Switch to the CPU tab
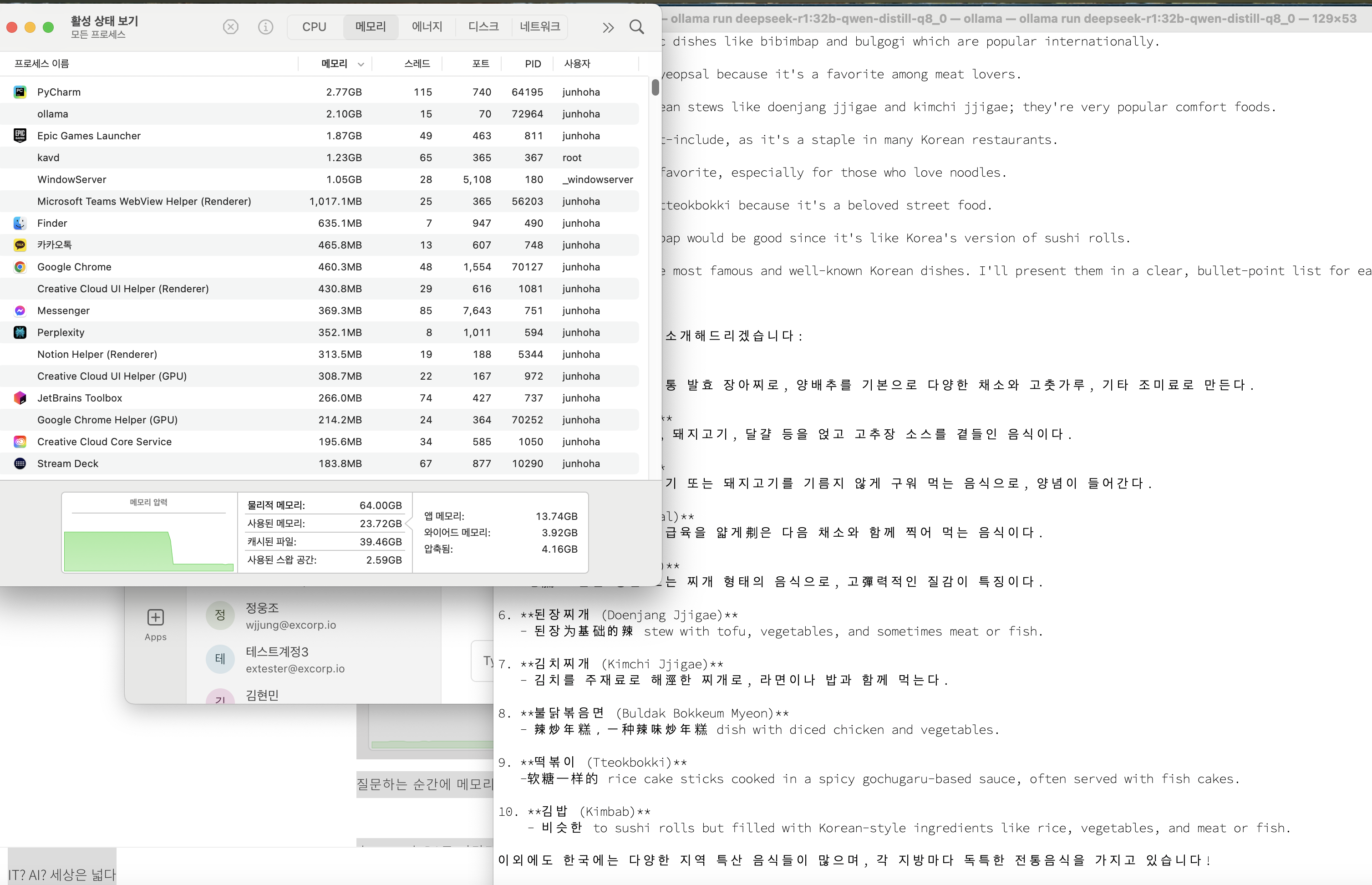Image resolution: width=1372 pixels, height=885 pixels. [314, 27]
